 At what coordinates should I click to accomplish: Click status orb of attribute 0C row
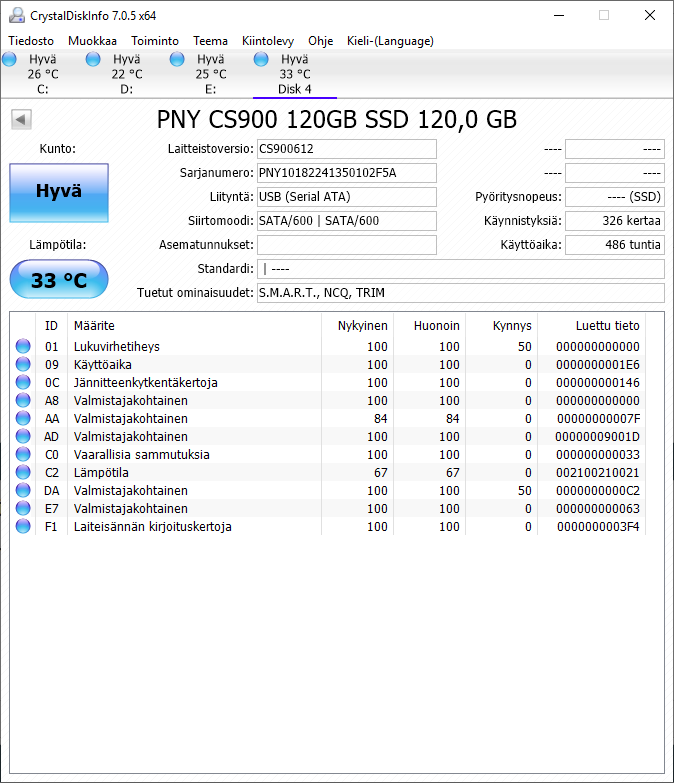[x=23, y=382]
